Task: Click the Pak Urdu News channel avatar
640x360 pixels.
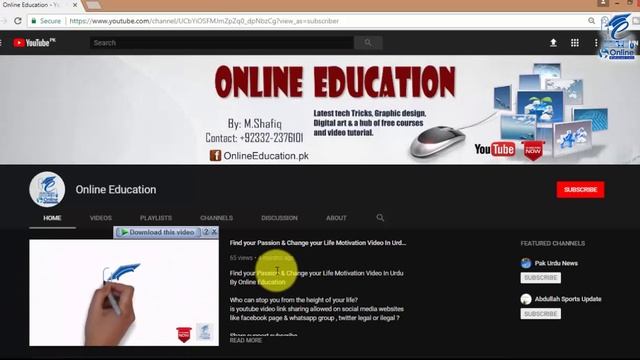Action: click(526, 263)
